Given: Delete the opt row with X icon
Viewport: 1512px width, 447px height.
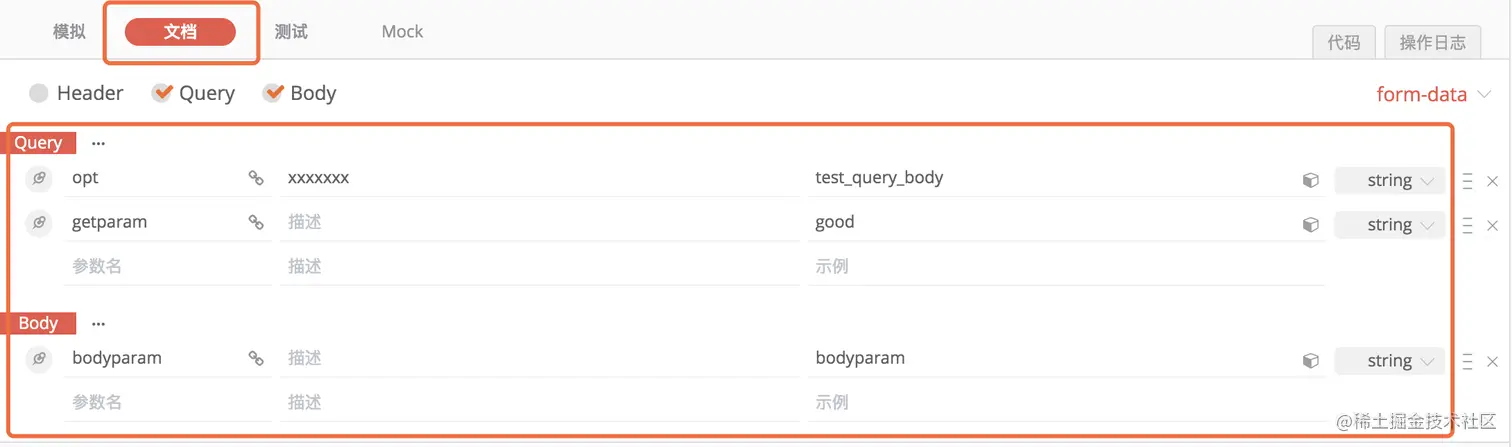Looking at the screenshot, I should pyautogui.click(x=1492, y=181).
